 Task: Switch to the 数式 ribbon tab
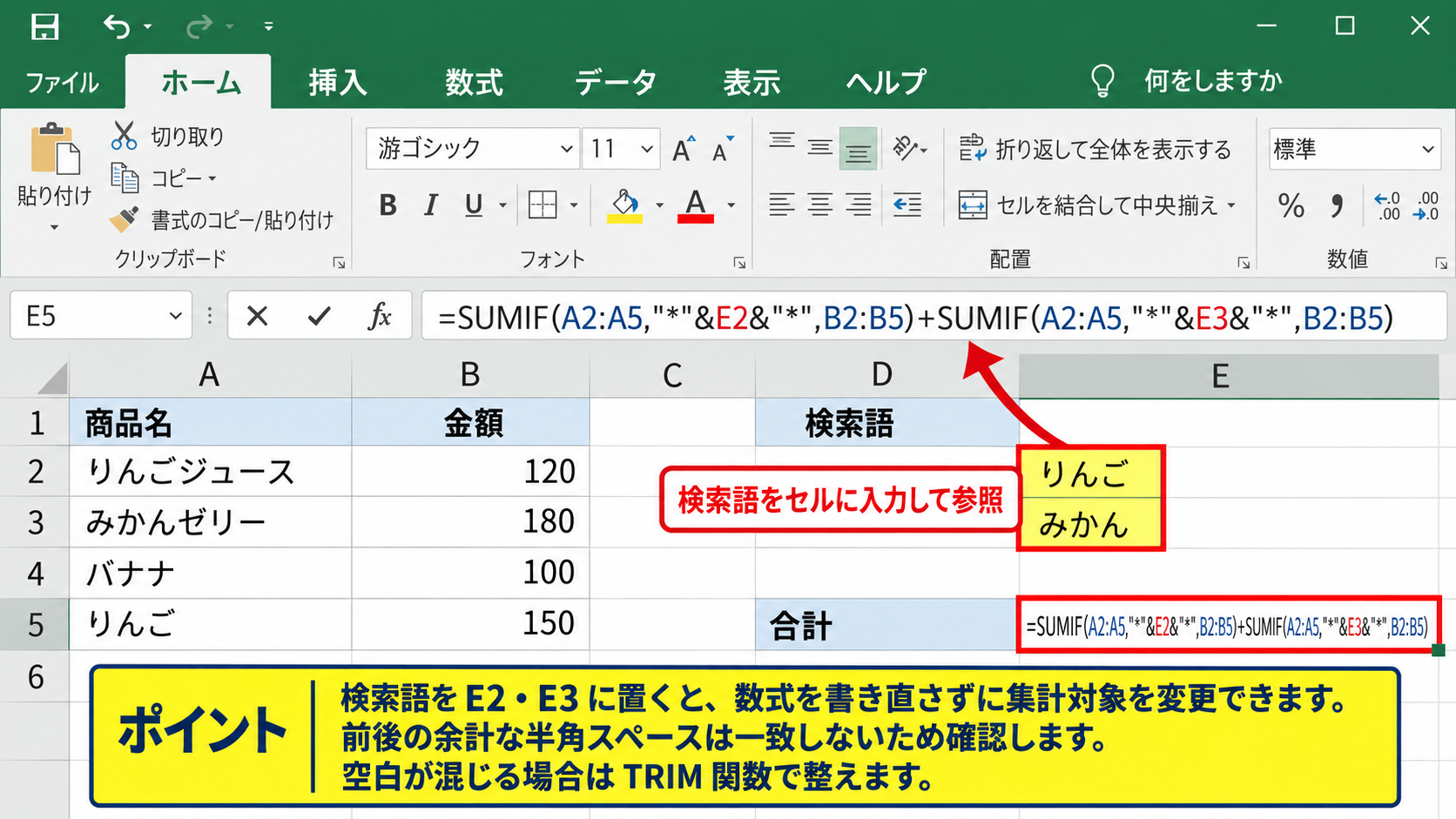coord(474,82)
